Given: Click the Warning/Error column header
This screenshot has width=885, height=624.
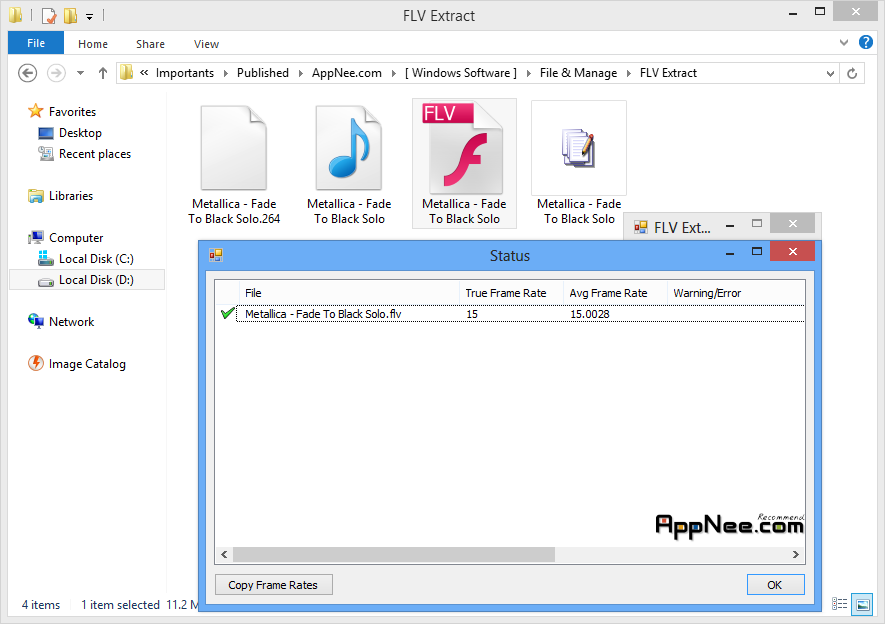Looking at the screenshot, I should point(736,293).
